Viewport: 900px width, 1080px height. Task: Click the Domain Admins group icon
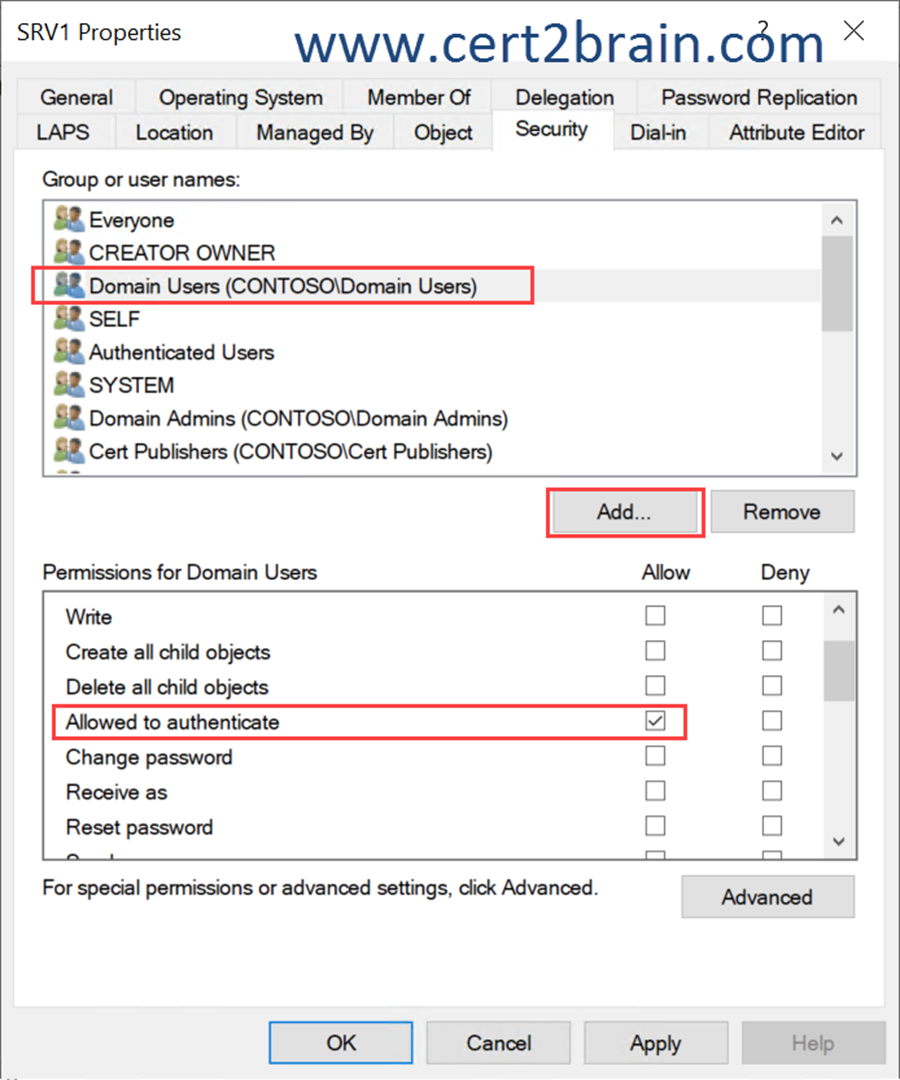69,418
